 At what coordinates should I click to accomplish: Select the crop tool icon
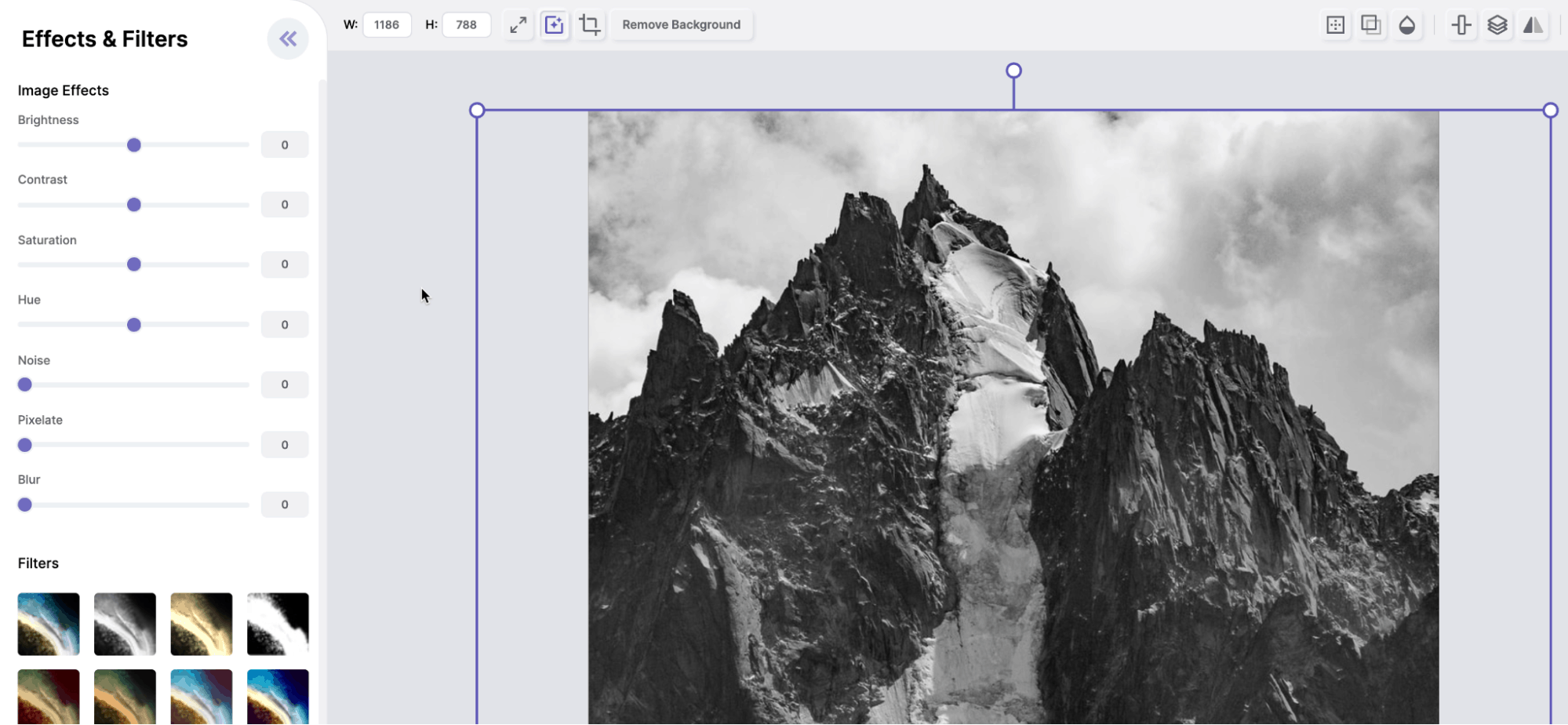(x=590, y=25)
